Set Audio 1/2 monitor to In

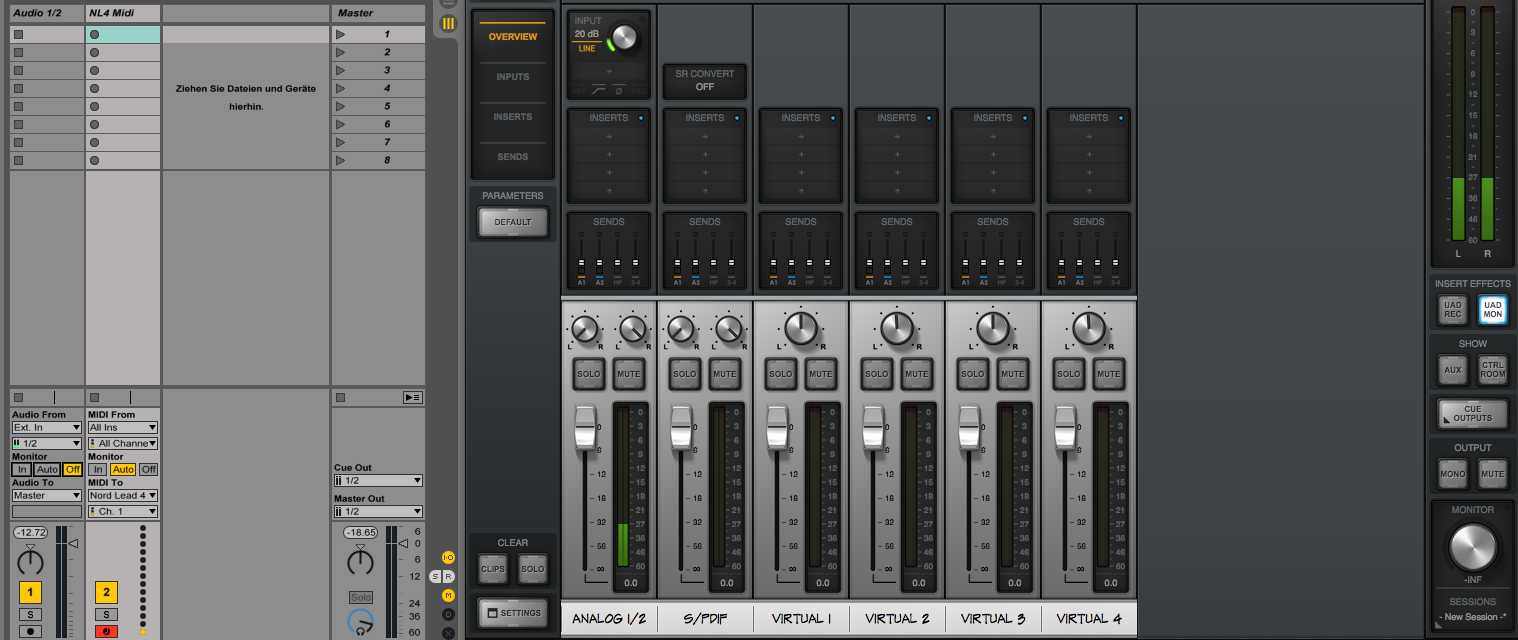[x=21, y=469]
